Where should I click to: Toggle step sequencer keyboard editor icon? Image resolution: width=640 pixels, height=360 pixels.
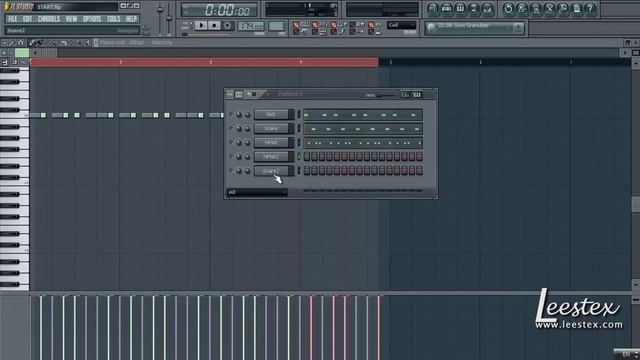click(417, 95)
